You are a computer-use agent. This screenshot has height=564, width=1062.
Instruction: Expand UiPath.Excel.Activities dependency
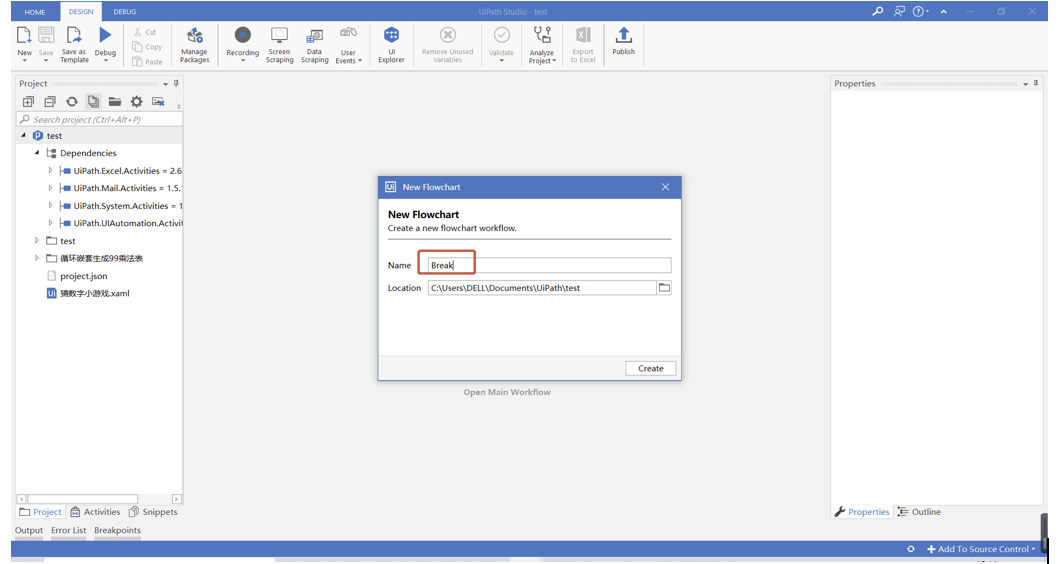tap(50, 171)
